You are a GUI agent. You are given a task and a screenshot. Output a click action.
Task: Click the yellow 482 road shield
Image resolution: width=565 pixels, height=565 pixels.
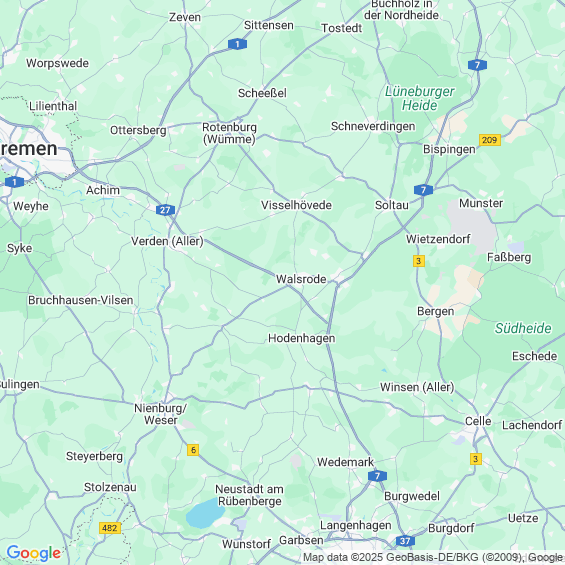pyautogui.click(x=110, y=528)
